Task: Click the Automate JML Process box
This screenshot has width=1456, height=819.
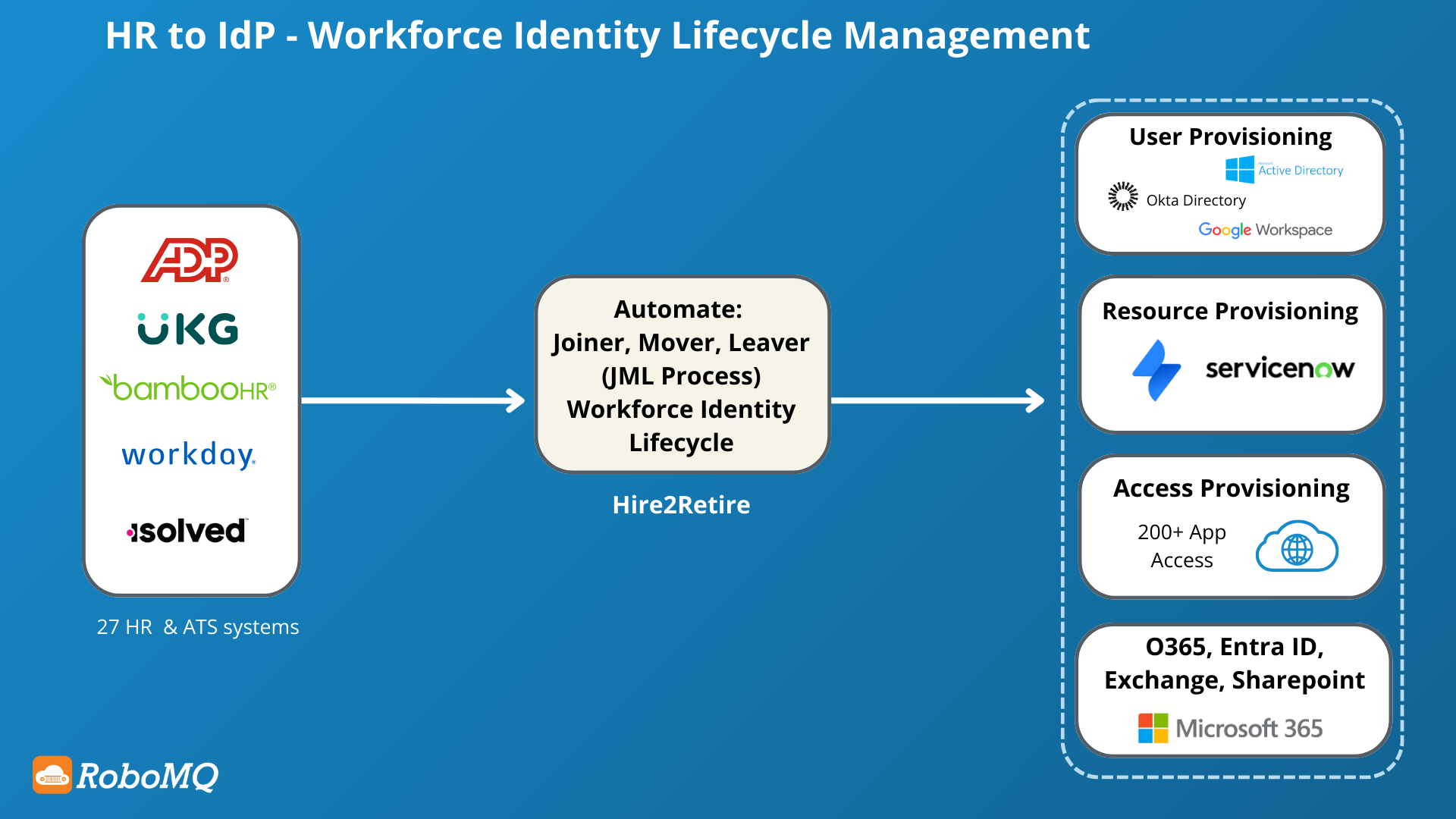Action: coord(682,375)
